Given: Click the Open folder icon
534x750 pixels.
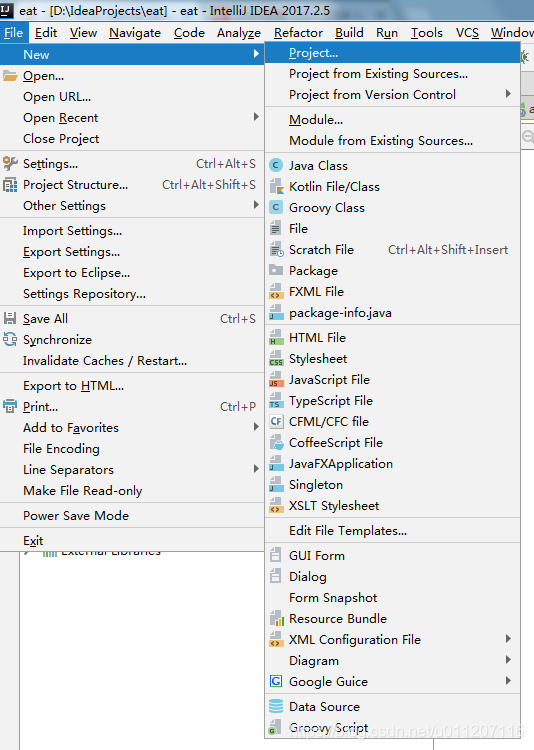Looking at the screenshot, I should [10, 76].
